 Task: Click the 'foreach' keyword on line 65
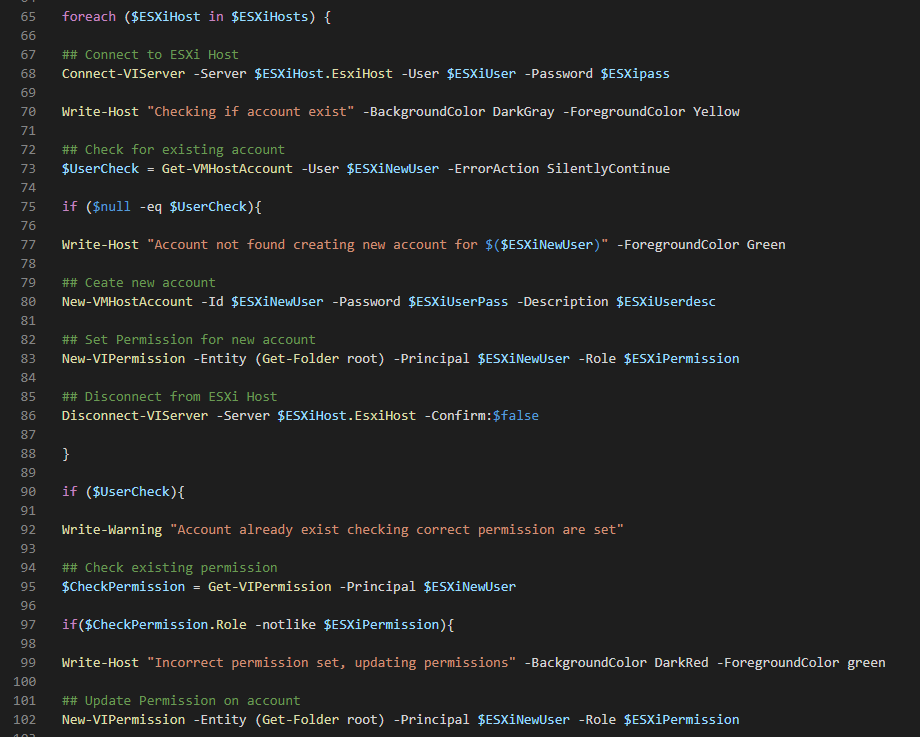coord(89,17)
